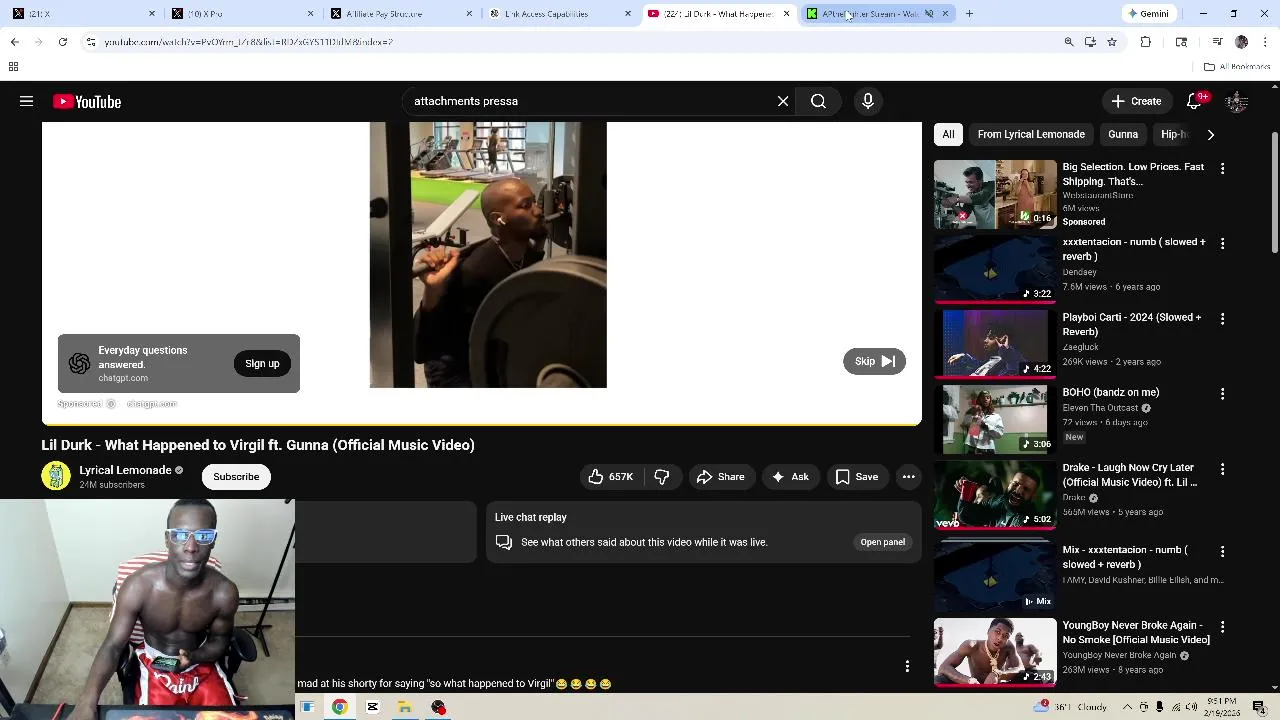This screenshot has height=720, width=1280.
Task: Bookmark this page with the star
Action: [1111, 42]
